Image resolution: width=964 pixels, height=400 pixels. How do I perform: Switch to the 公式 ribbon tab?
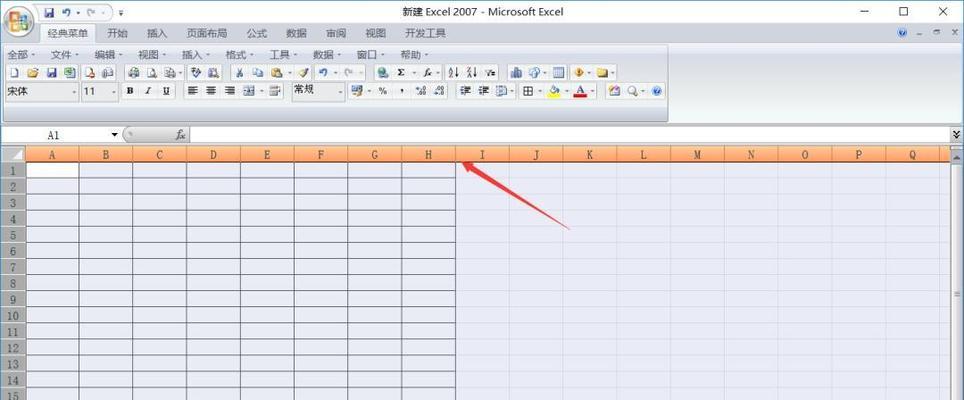[256, 33]
